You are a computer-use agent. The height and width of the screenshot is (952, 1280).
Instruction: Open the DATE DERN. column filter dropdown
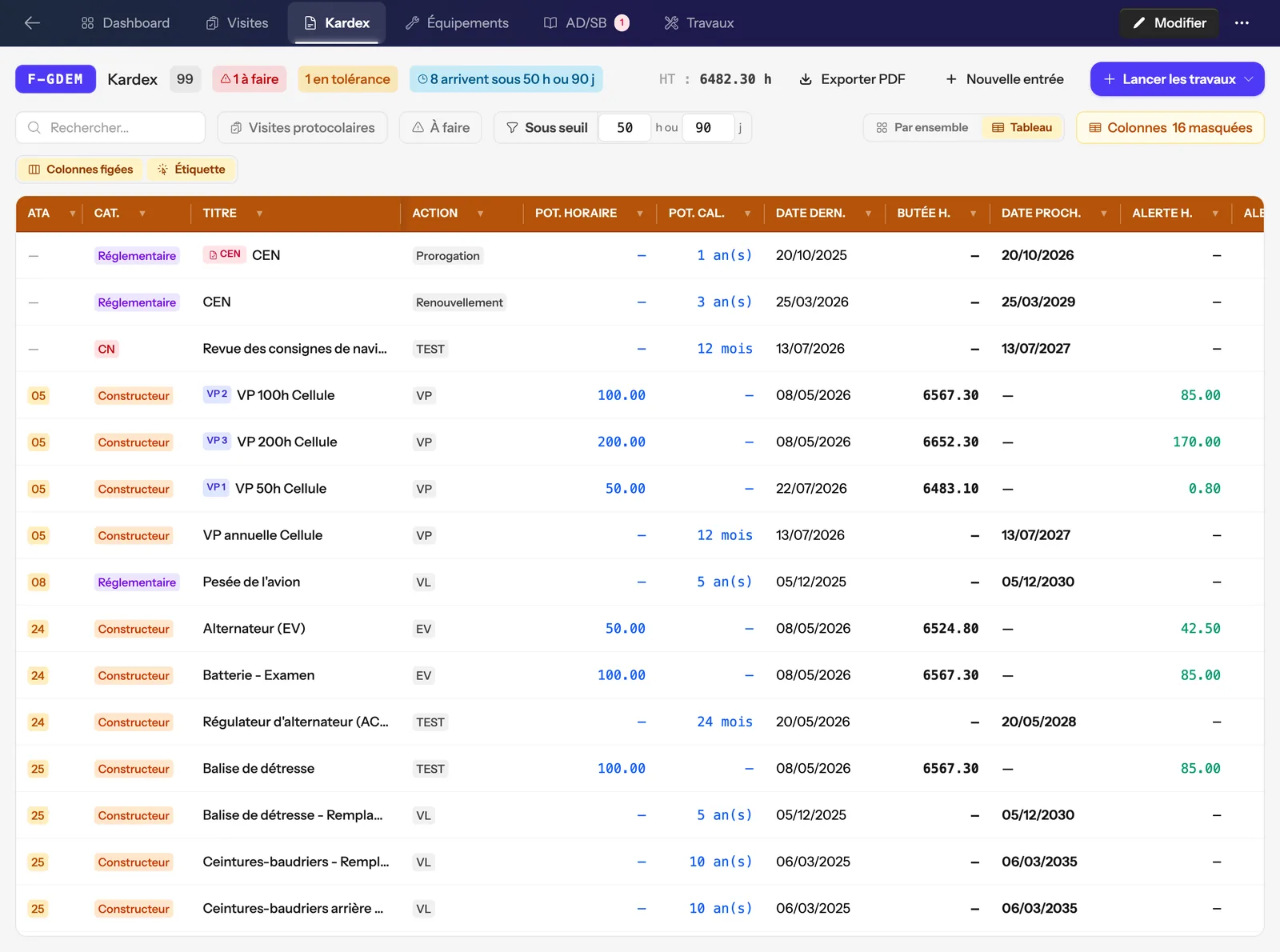868,214
